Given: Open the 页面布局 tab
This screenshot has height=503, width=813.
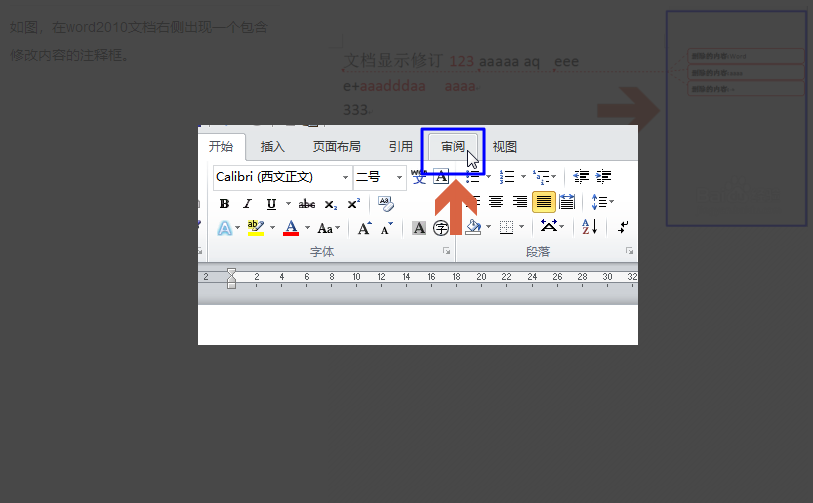Looking at the screenshot, I should (x=337, y=147).
